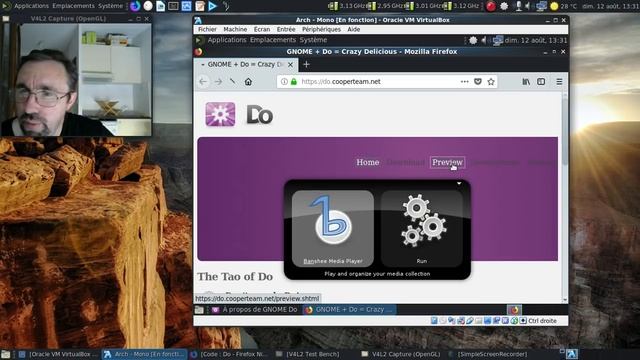The image size is (640, 360).
Task: Bookmark this page with the star icon
Action: tap(491, 82)
